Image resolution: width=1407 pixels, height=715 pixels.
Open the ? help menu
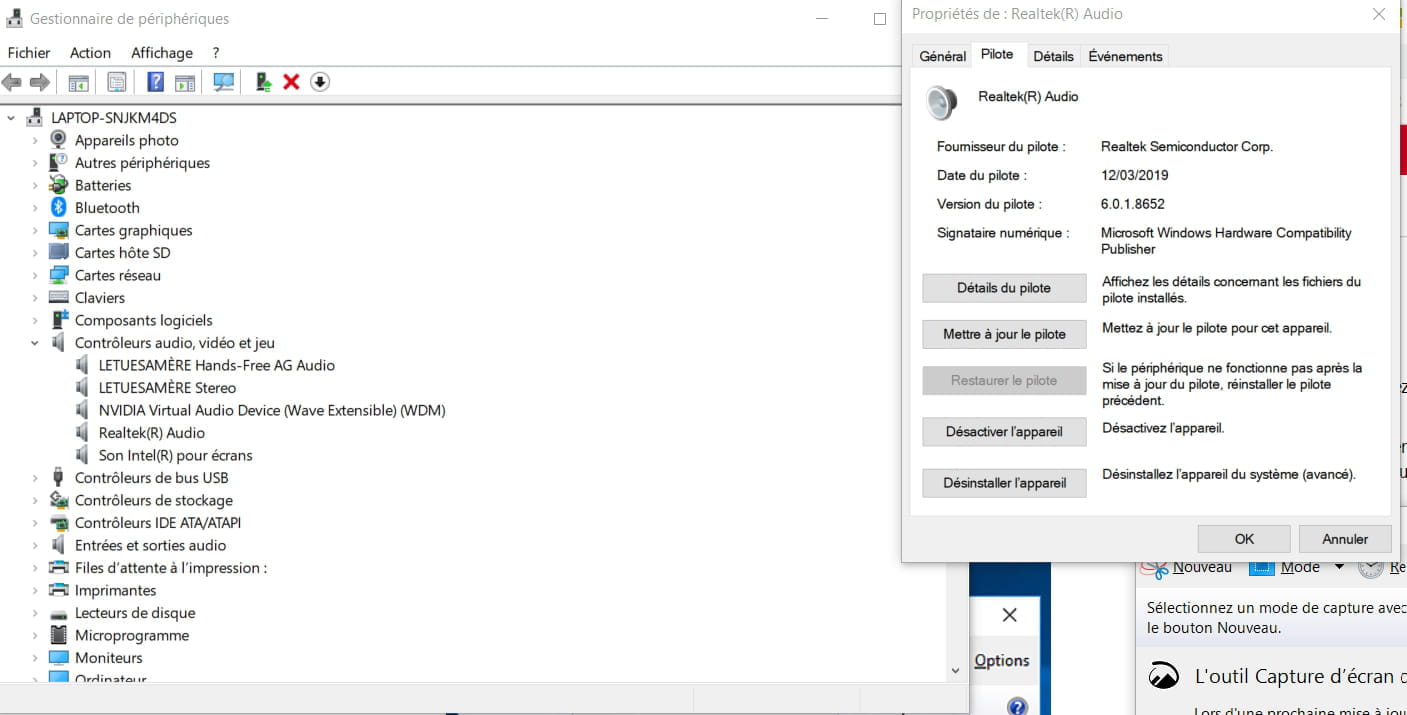(x=215, y=53)
